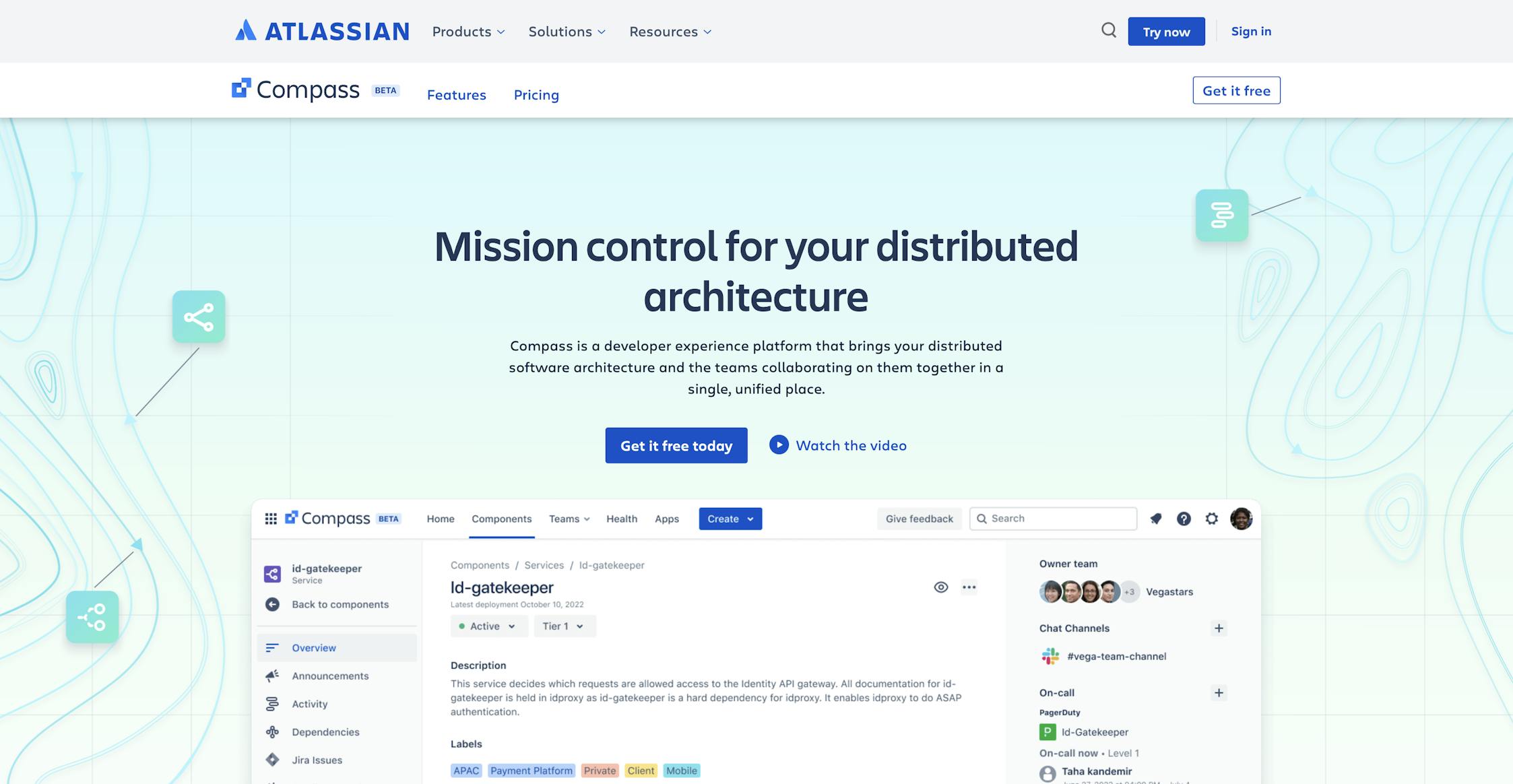This screenshot has height=784, width=1513.
Task: Click the Taha kandemir on-call name
Action: pyautogui.click(x=1097, y=771)
